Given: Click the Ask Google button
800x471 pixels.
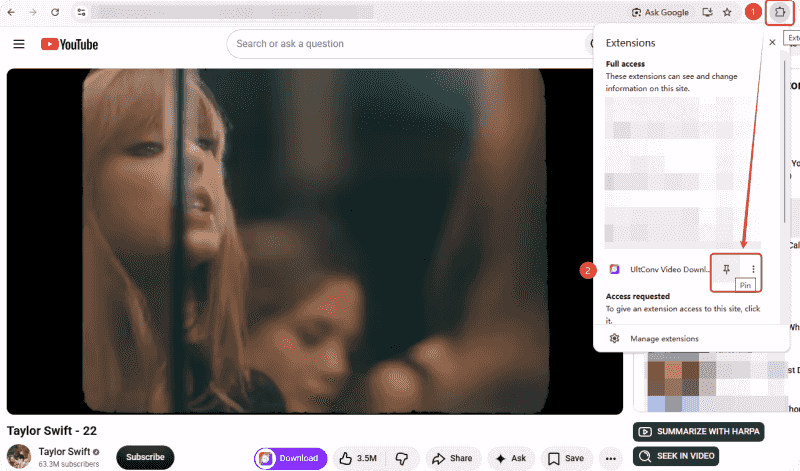Looking at the screenshot, I should click(x=660, y=12).
